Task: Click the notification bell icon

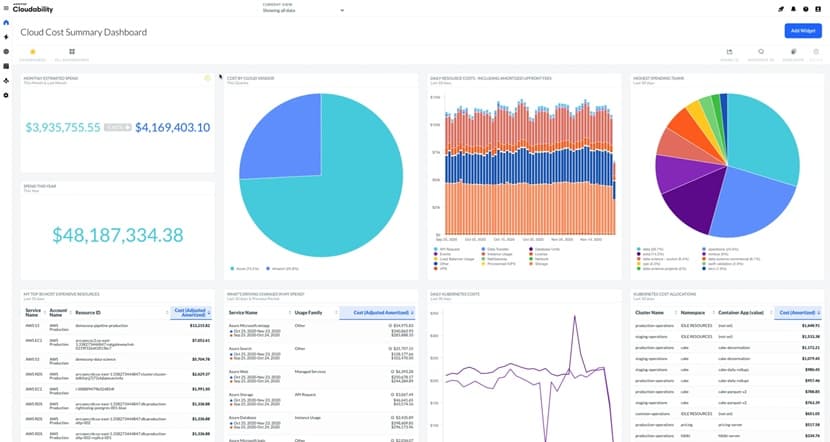Action: pos(793,9)
